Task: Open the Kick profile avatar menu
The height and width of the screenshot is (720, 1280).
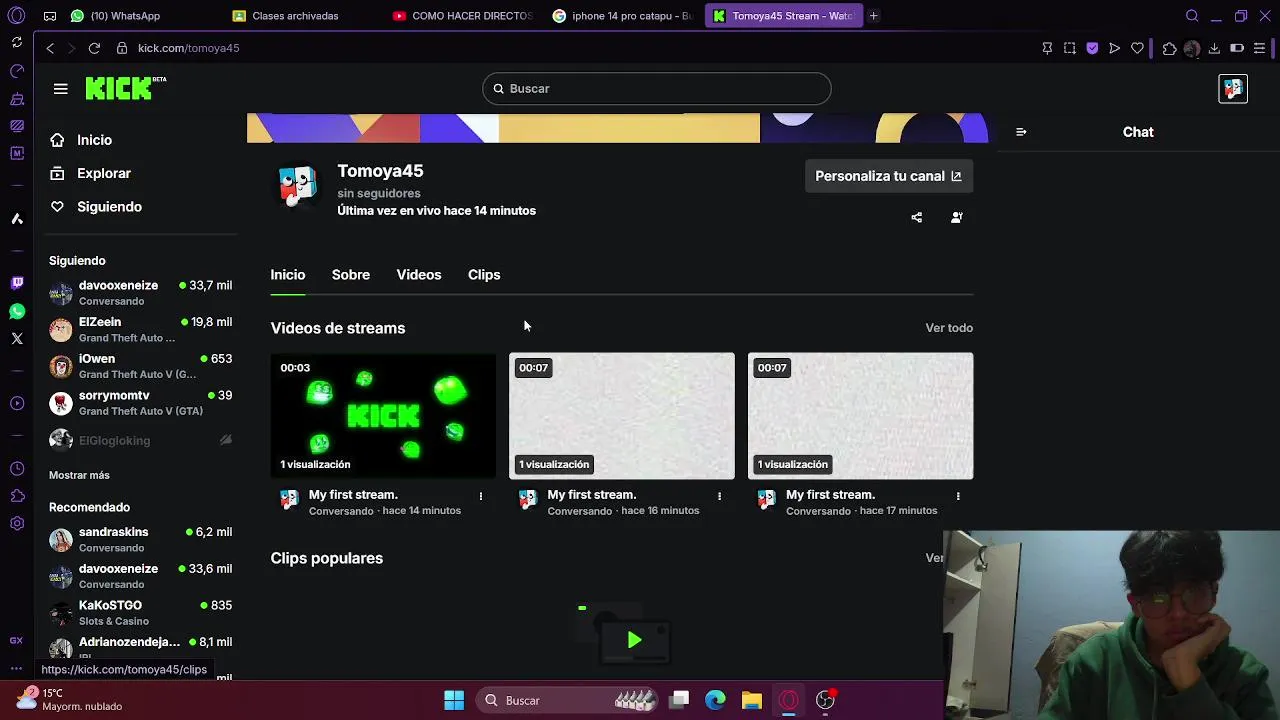Action: (1233, 89)
